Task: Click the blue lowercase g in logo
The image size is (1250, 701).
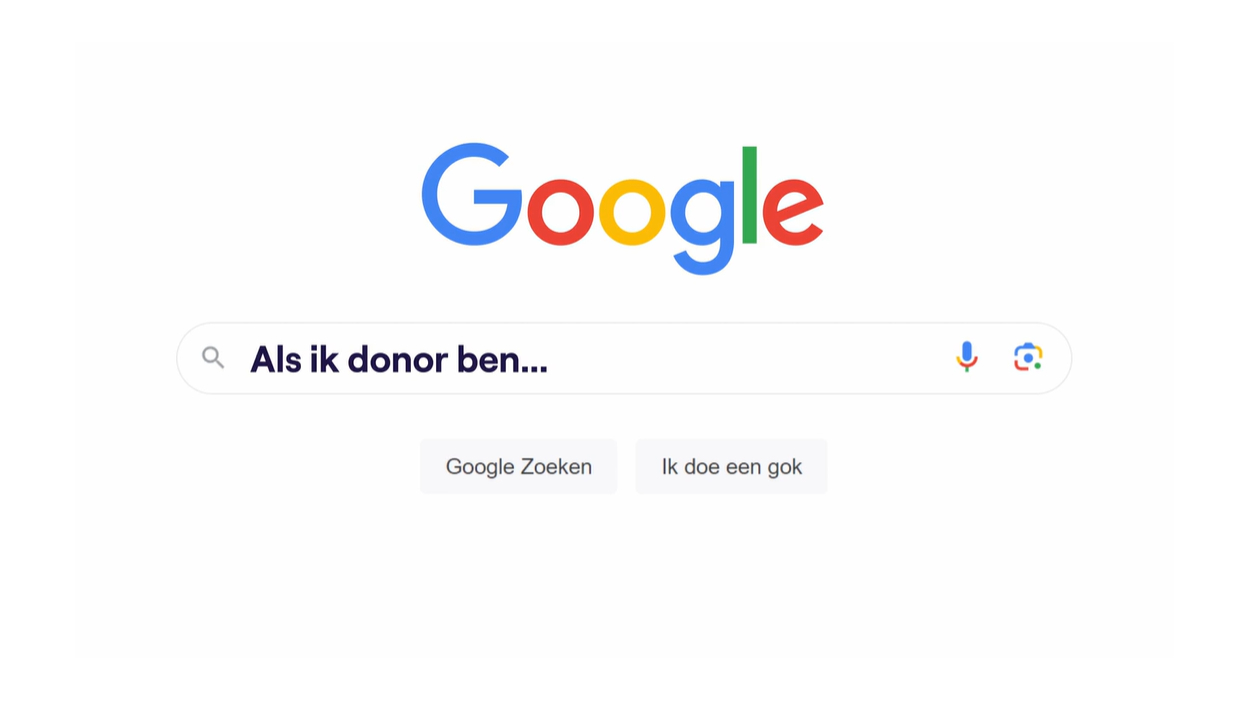Action: [703, 226]
